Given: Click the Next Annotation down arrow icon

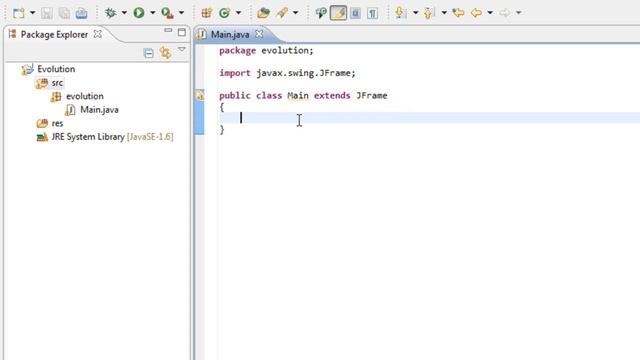Looking at the screenshot, I should tap(400, 13).
